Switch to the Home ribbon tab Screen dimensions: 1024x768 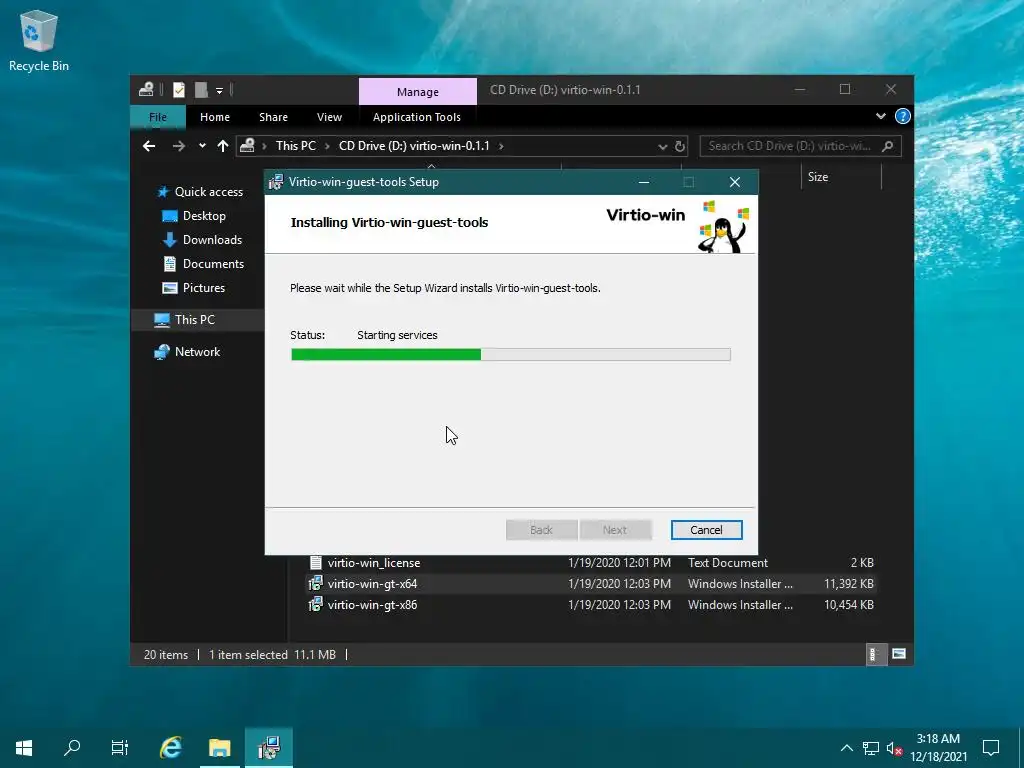click(215, 117)
